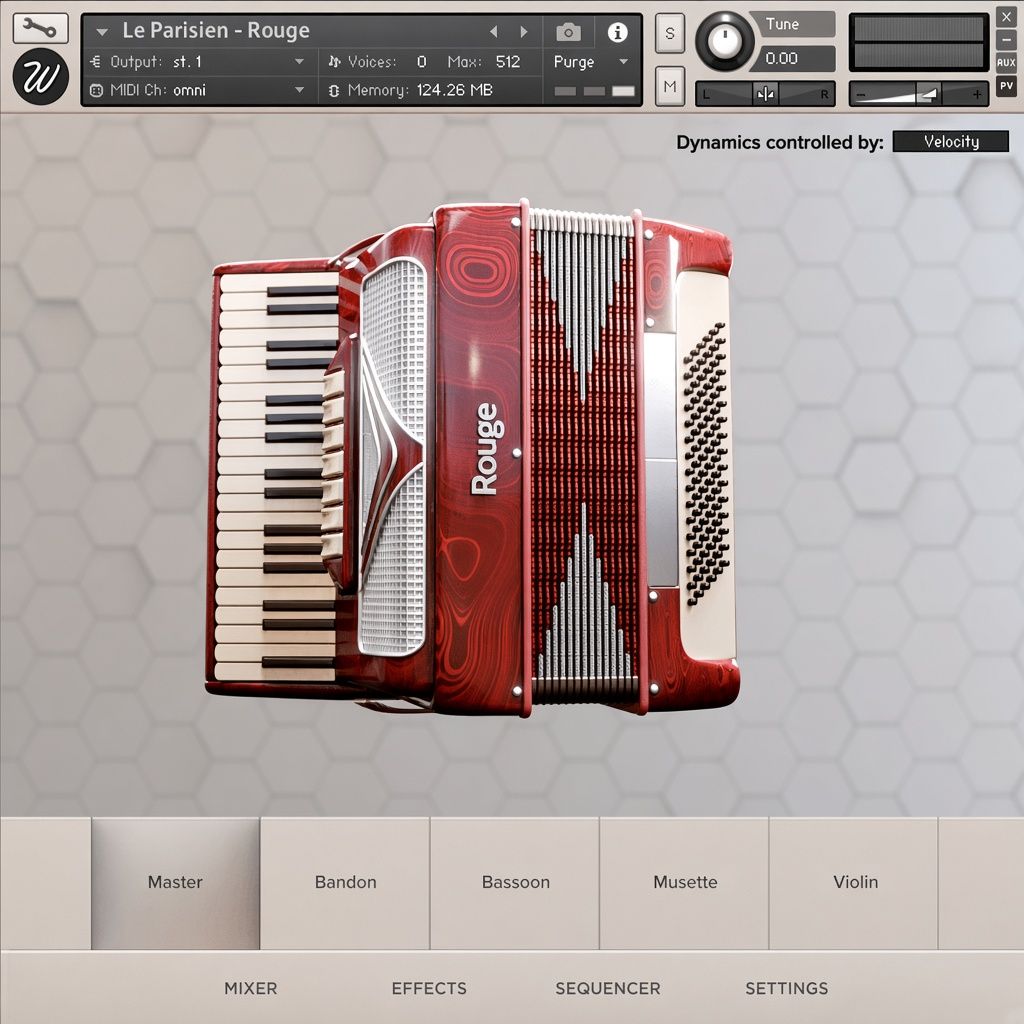
Task: Go to the previous instrument arrow
Action: (x=494, y=31)
